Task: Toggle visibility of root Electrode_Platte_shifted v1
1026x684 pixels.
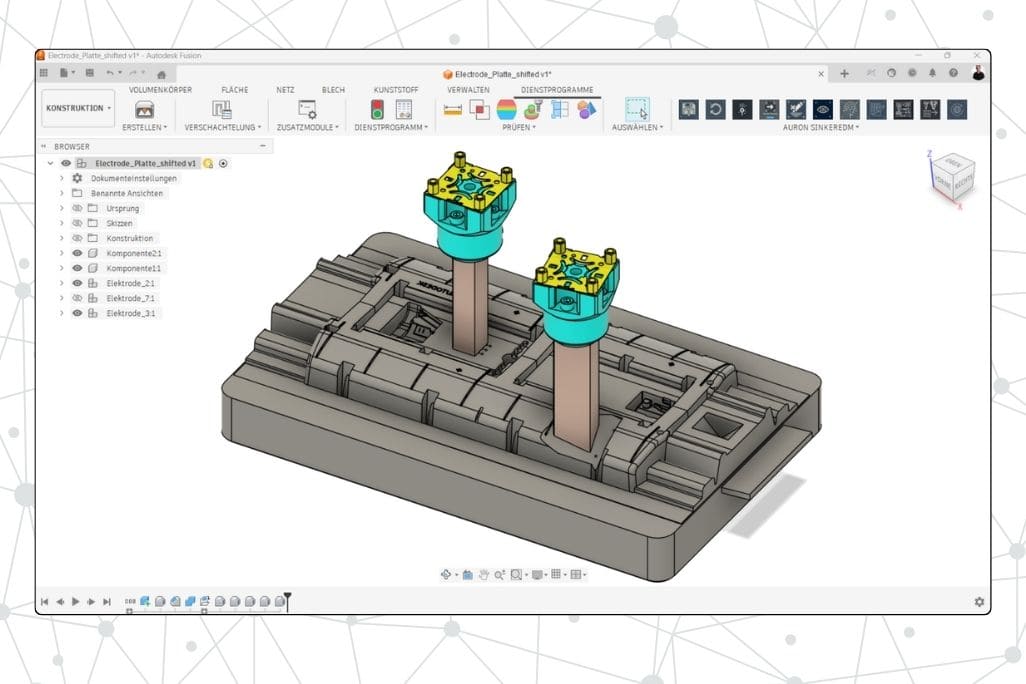Action: (x=66, y=164)
